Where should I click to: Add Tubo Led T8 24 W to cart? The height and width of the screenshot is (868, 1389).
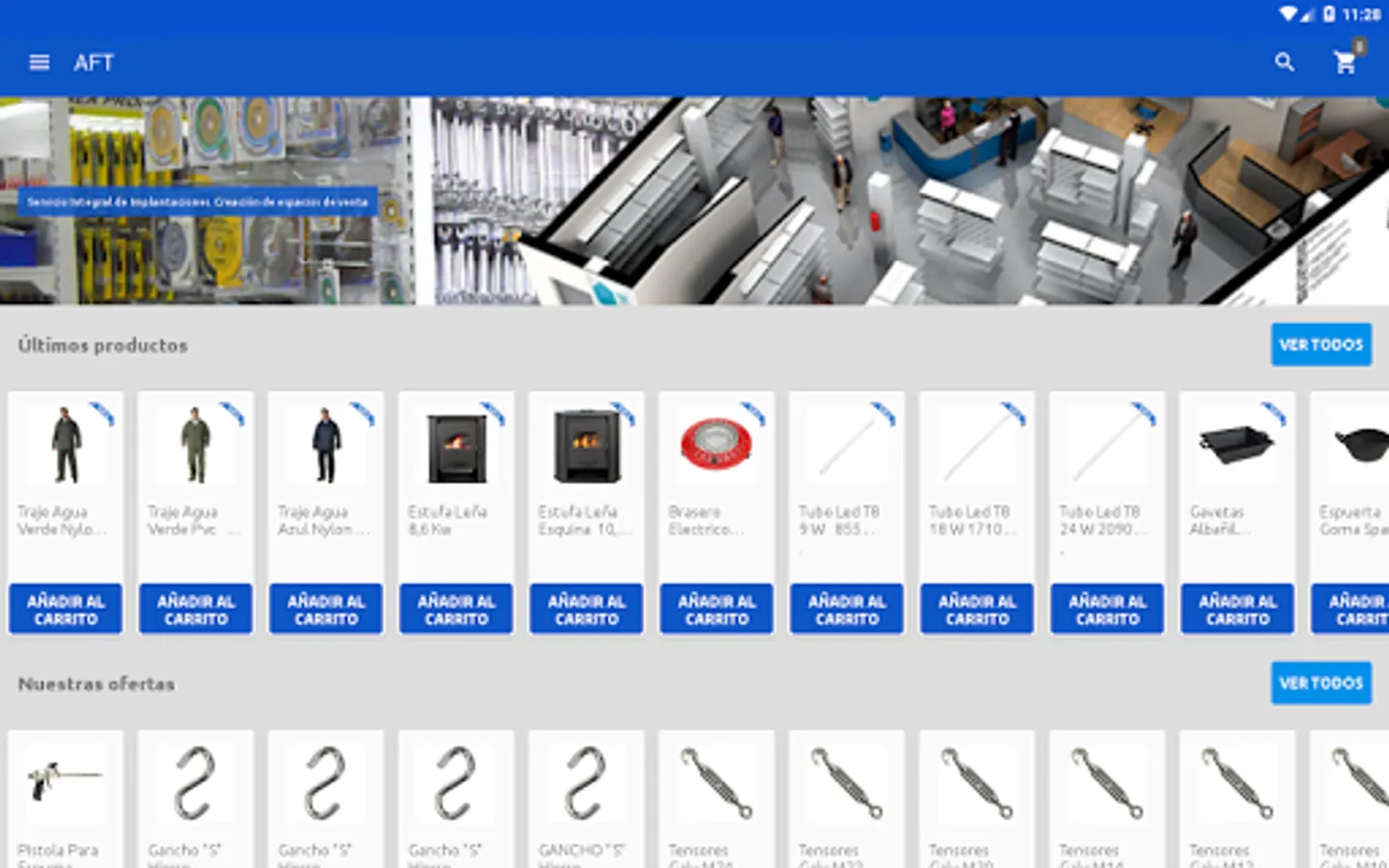click(1107, 610)
